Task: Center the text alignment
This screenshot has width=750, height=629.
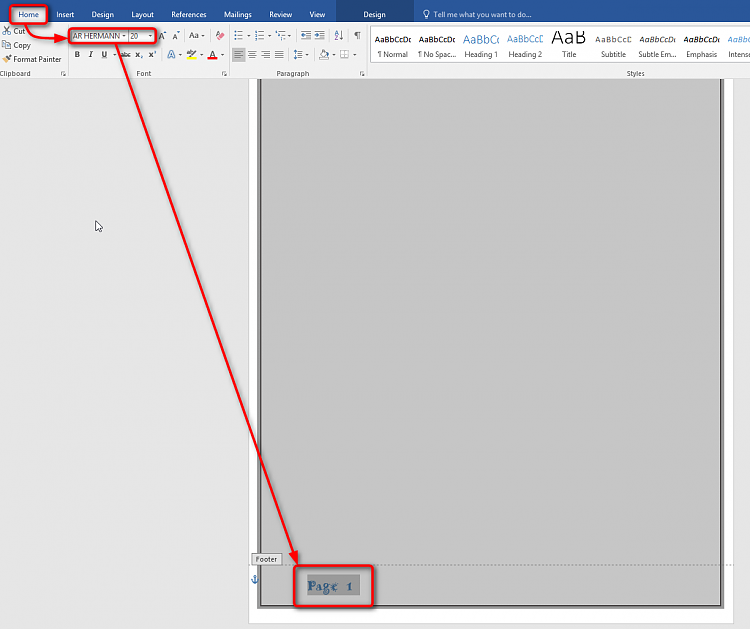Action: point(252,55)
